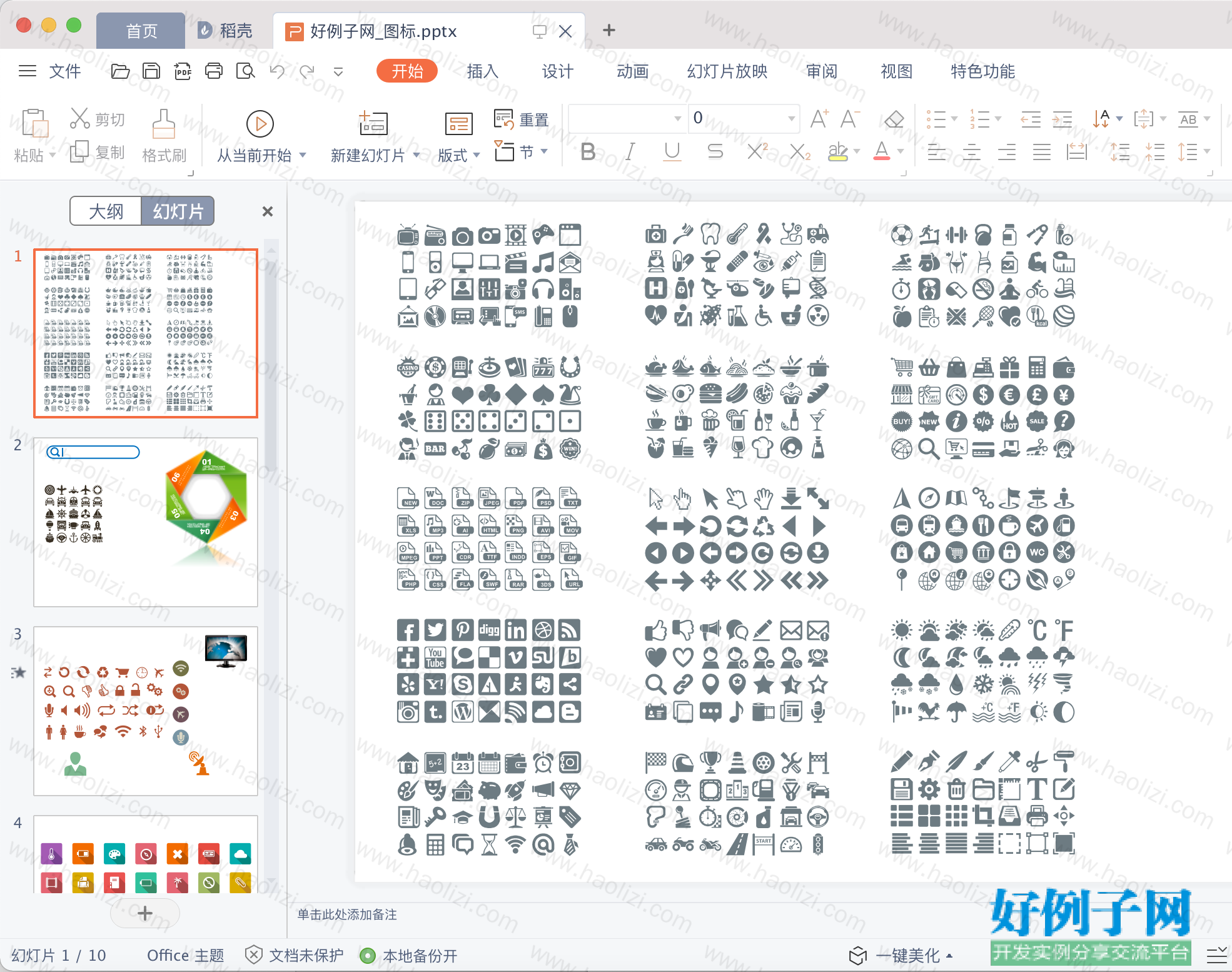Open the font name combo box
This screenshot has height=972, width=1232.
pyautogui.click(x=627, y=118)
